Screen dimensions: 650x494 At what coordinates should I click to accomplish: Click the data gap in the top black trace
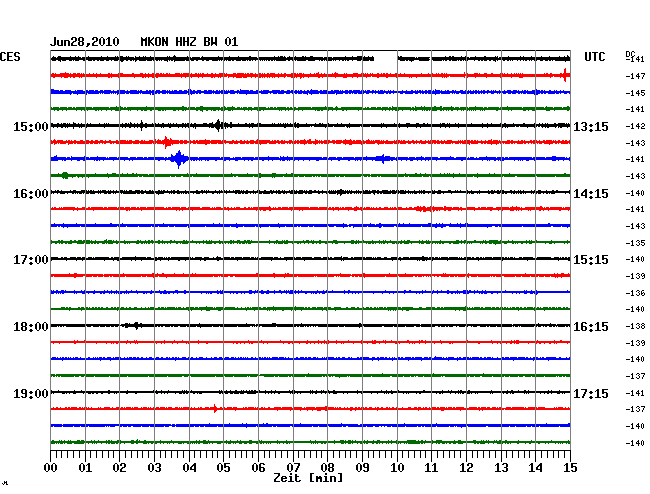pyautogui.click(x=386, y=59)
